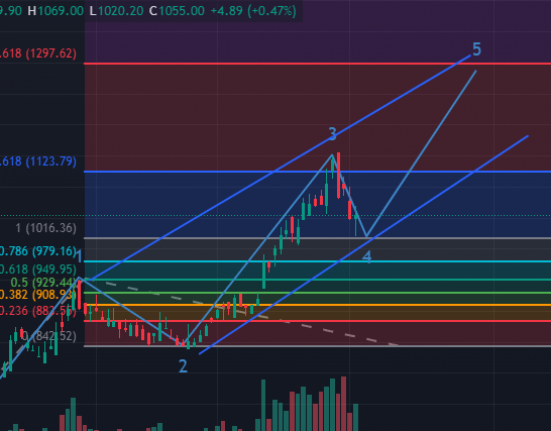Click the price change +4.89 (+0.47%)
This screenshot has width=551, height=431.
[x=253, y=11]
